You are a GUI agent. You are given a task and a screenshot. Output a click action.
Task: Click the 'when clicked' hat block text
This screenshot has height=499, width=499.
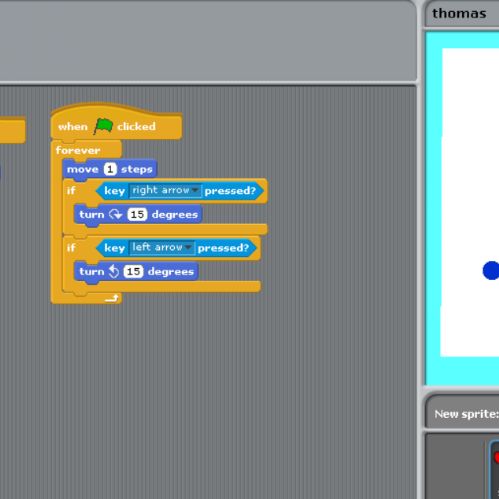(x=107, y=127)
